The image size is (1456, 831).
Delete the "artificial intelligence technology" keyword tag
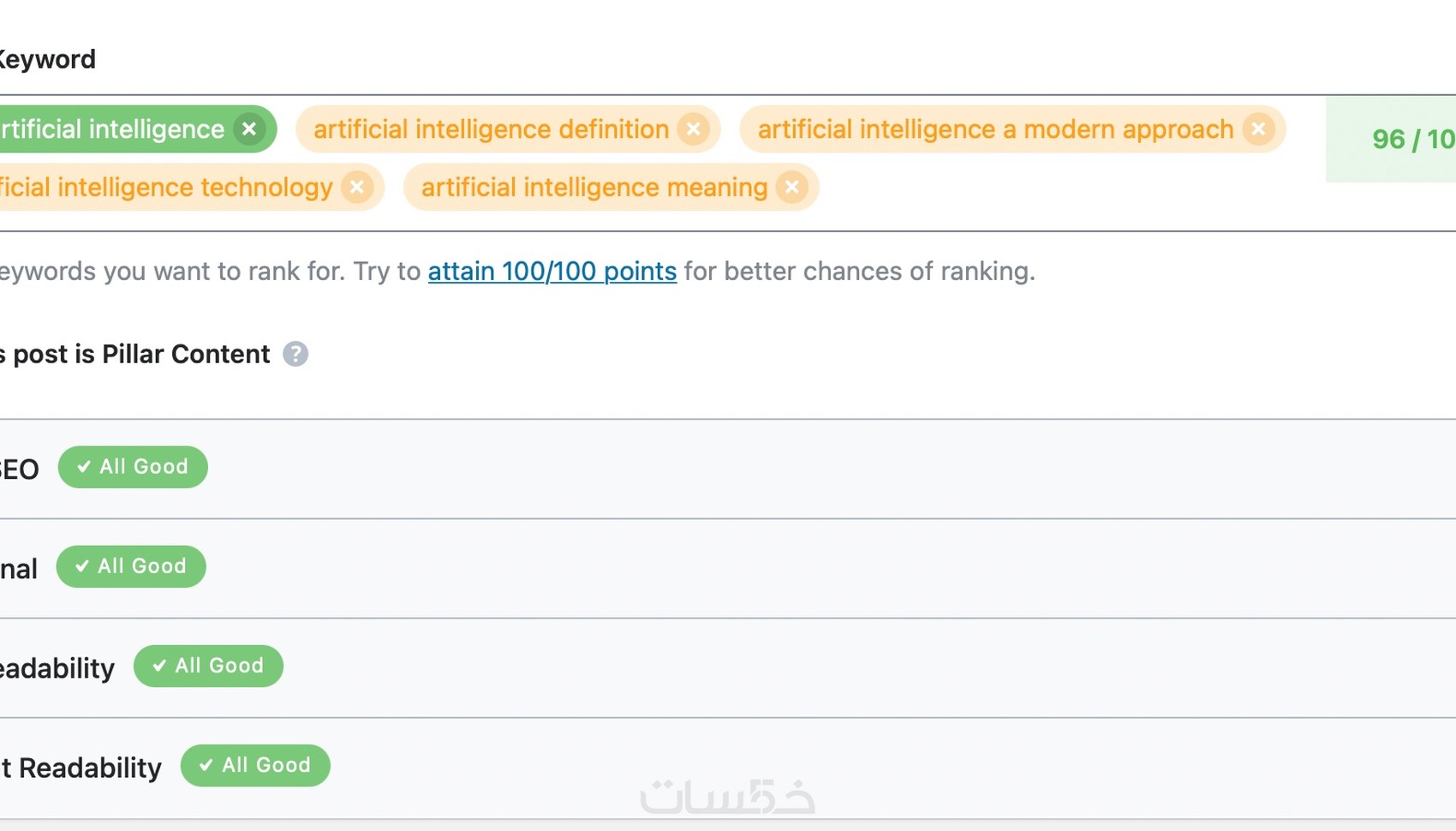pos(357,187)
